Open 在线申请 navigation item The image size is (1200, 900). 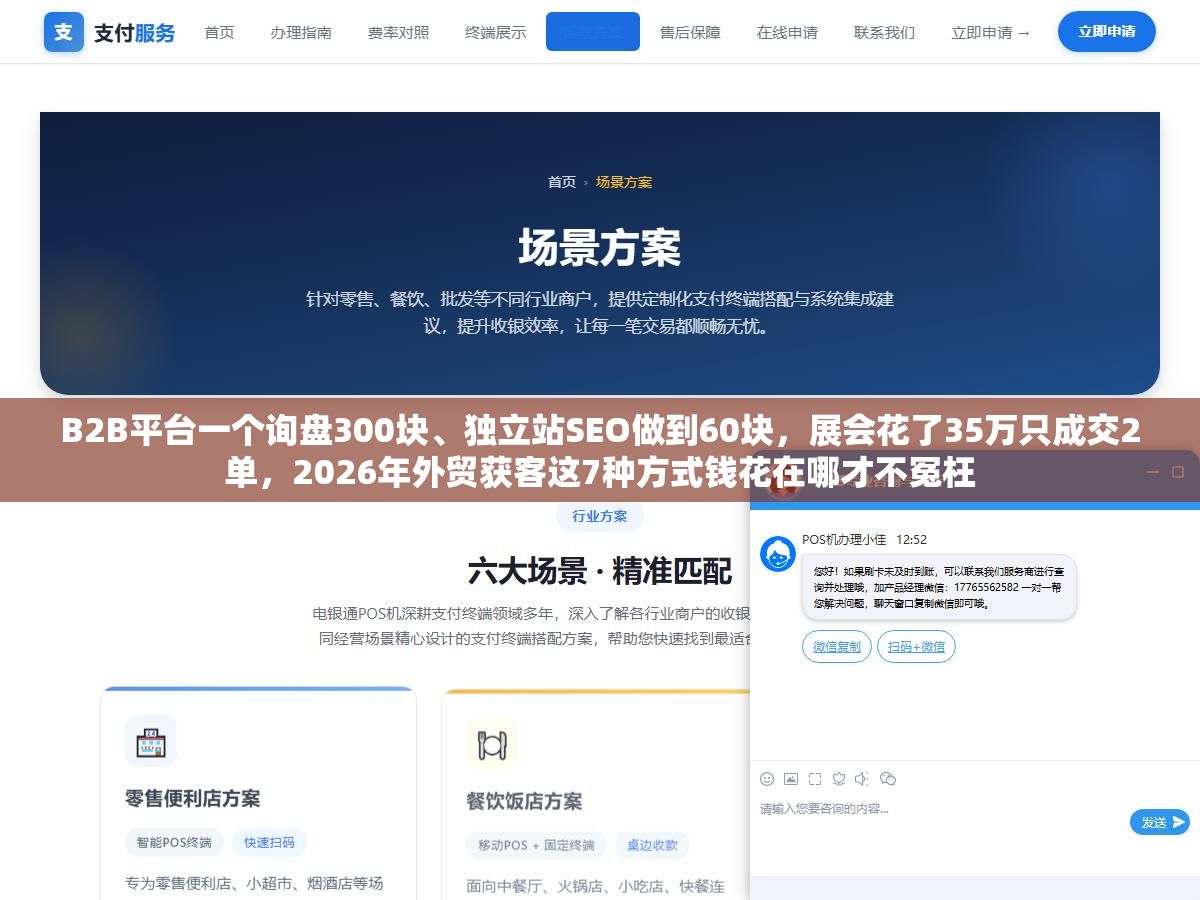point(787,32)
